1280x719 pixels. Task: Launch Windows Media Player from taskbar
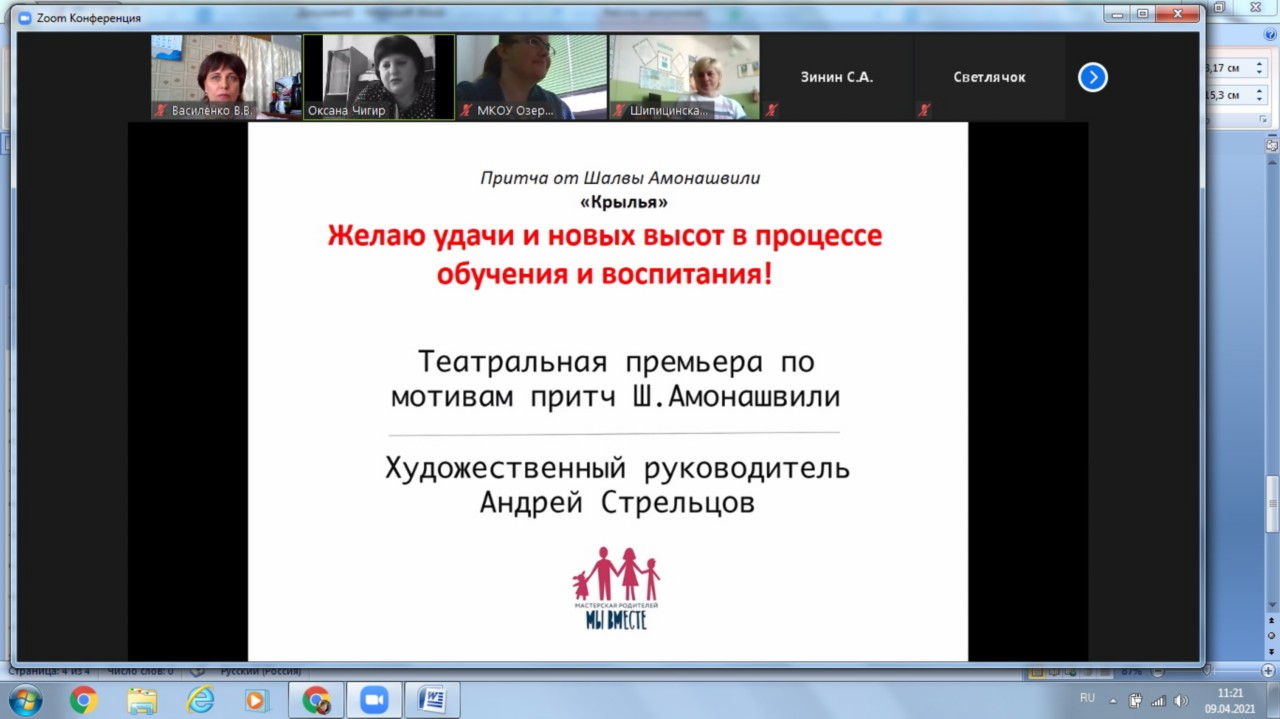coord(258,700)
